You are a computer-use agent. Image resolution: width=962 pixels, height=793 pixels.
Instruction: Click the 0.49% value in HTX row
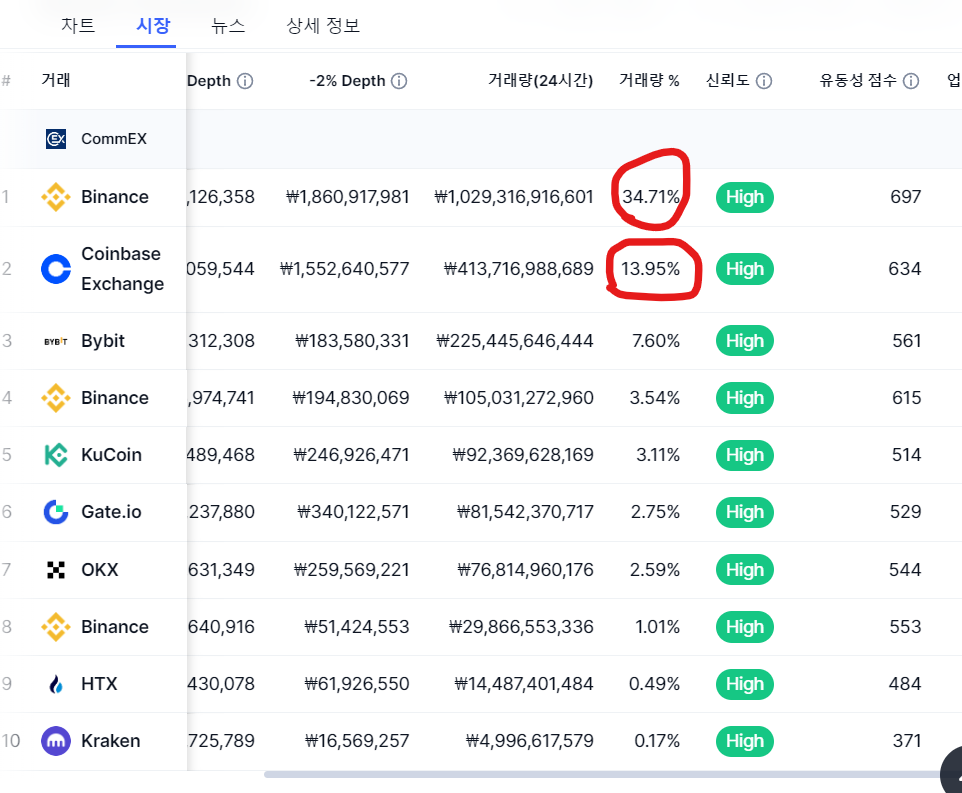point(655,684)
